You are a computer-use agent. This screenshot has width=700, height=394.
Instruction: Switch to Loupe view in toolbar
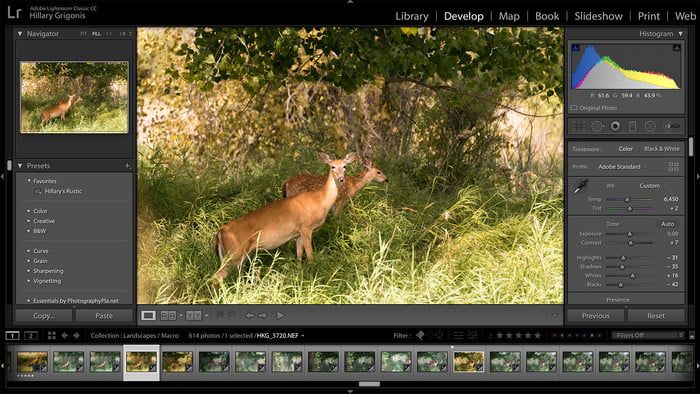pyautogui.click(x=148, y=315)
